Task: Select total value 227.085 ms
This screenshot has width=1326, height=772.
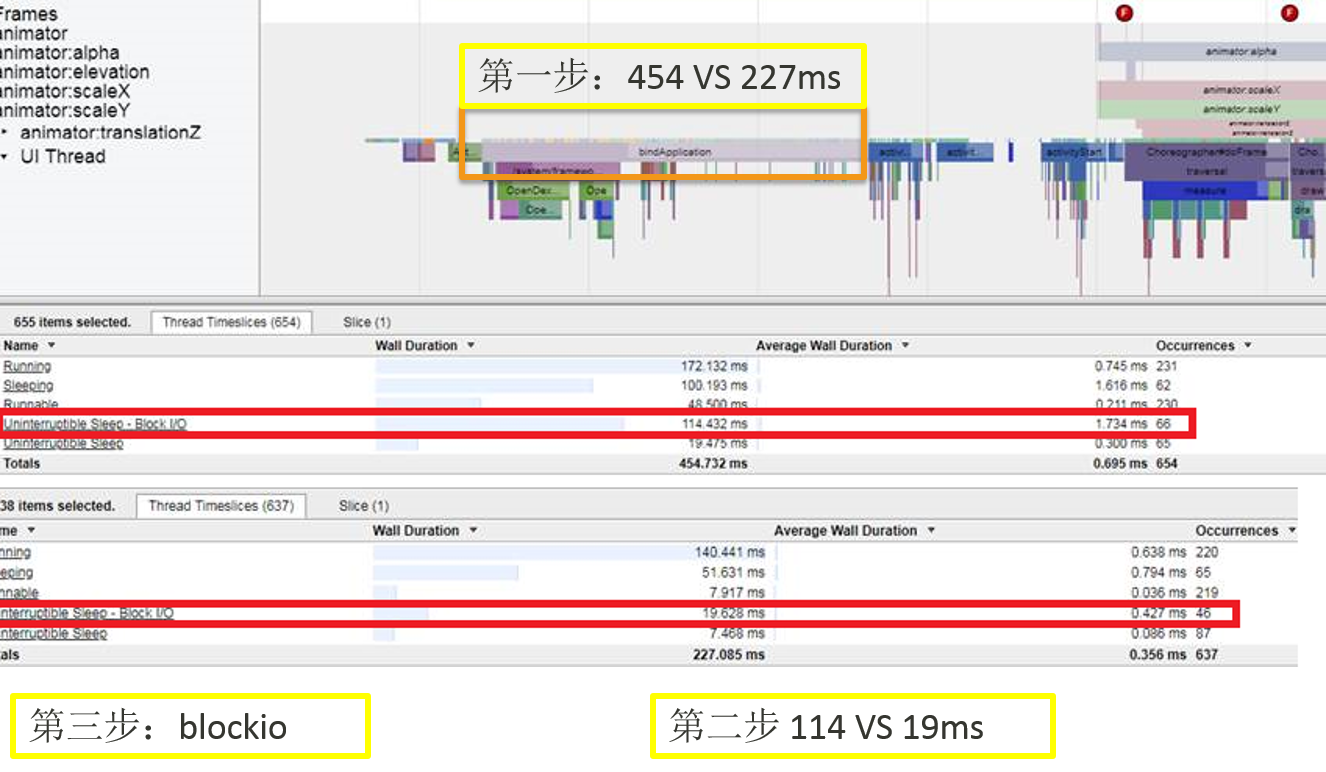Action: 730,654
